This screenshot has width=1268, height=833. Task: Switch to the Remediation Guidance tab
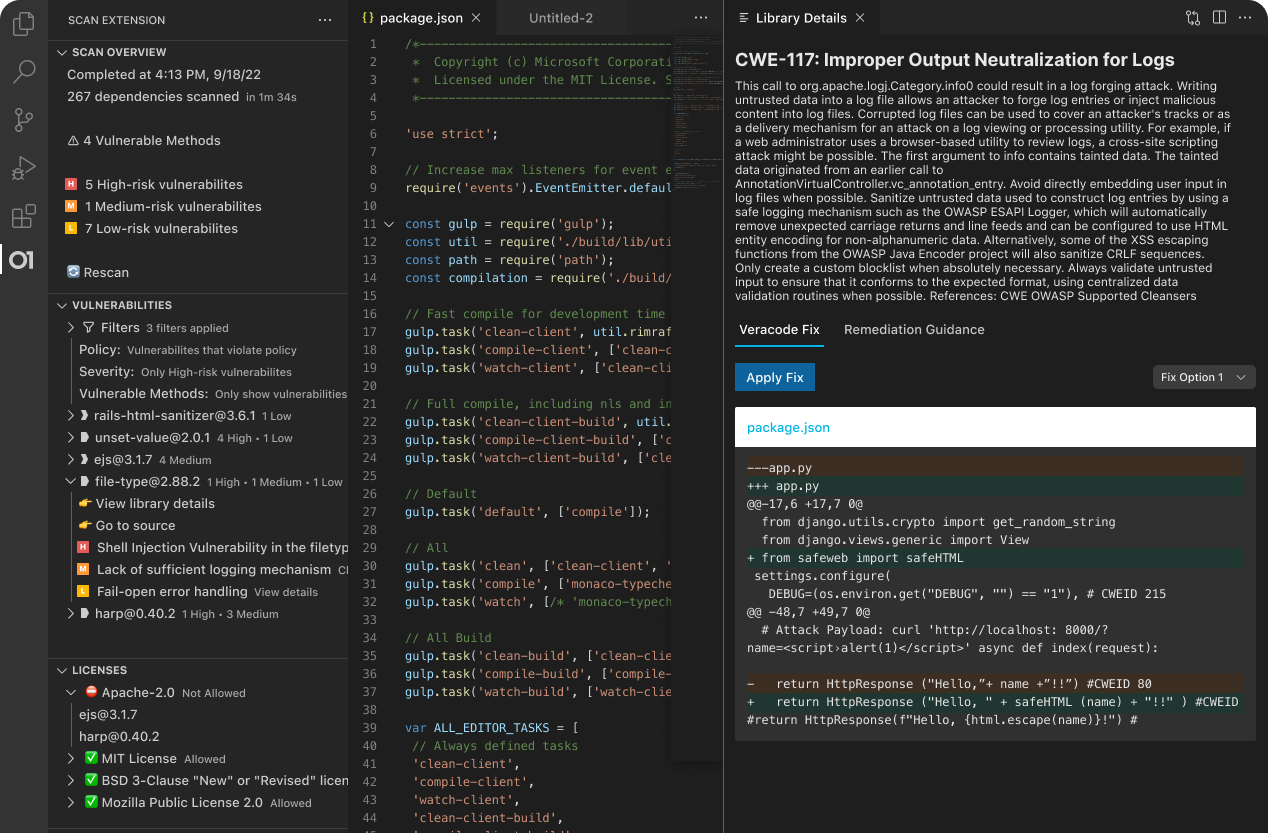click(913, 330)
